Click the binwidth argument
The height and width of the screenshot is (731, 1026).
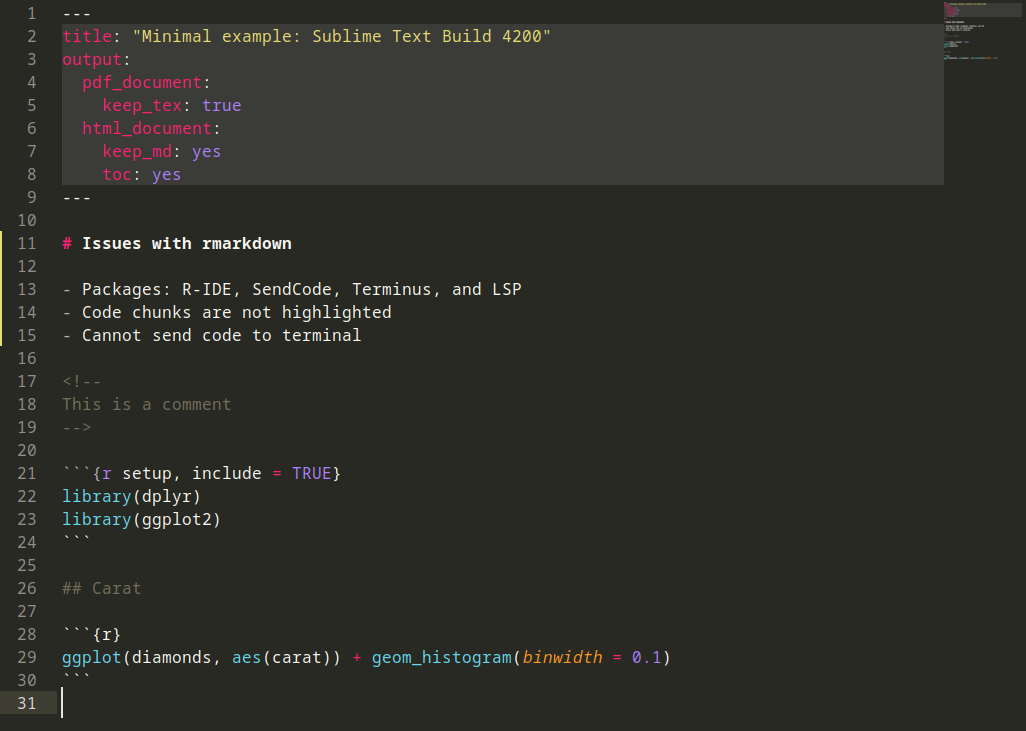click(x=562, y=658)
